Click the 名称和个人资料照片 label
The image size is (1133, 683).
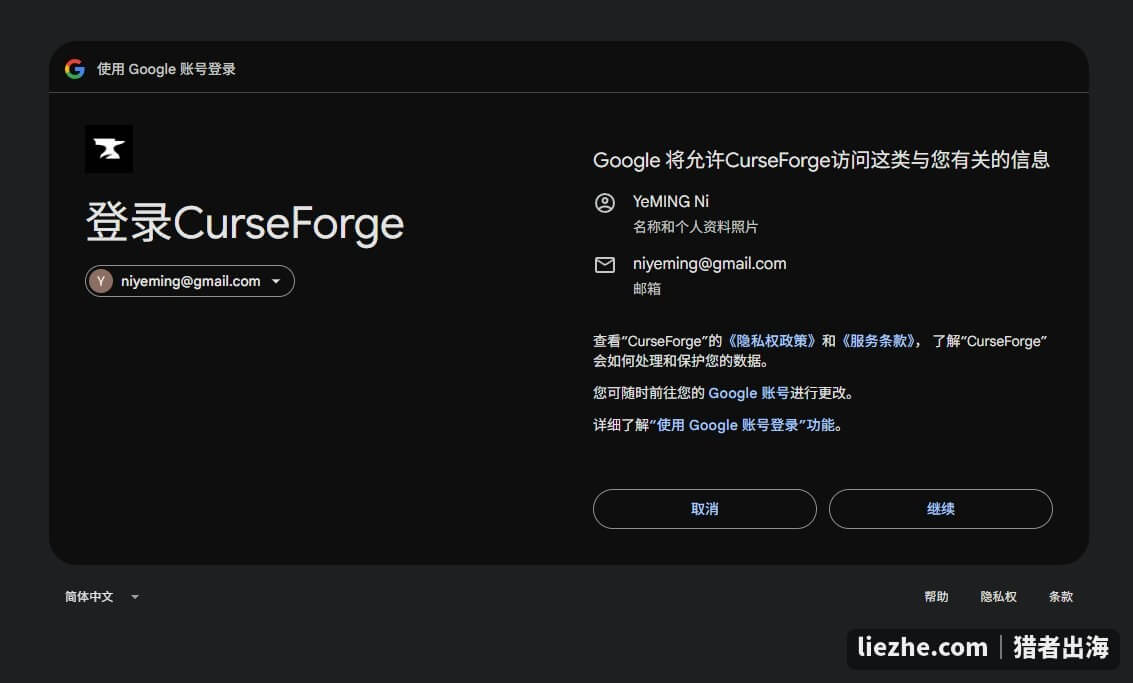coord(695,227)
